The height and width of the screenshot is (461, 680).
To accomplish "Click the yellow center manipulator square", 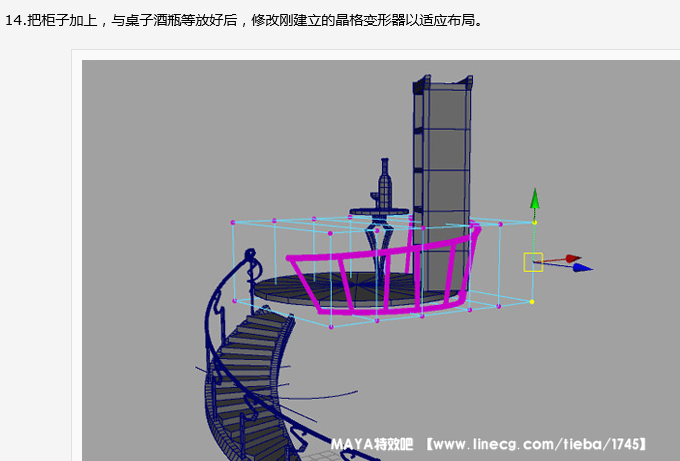I will pyautogui.click(x=533, y=262).
